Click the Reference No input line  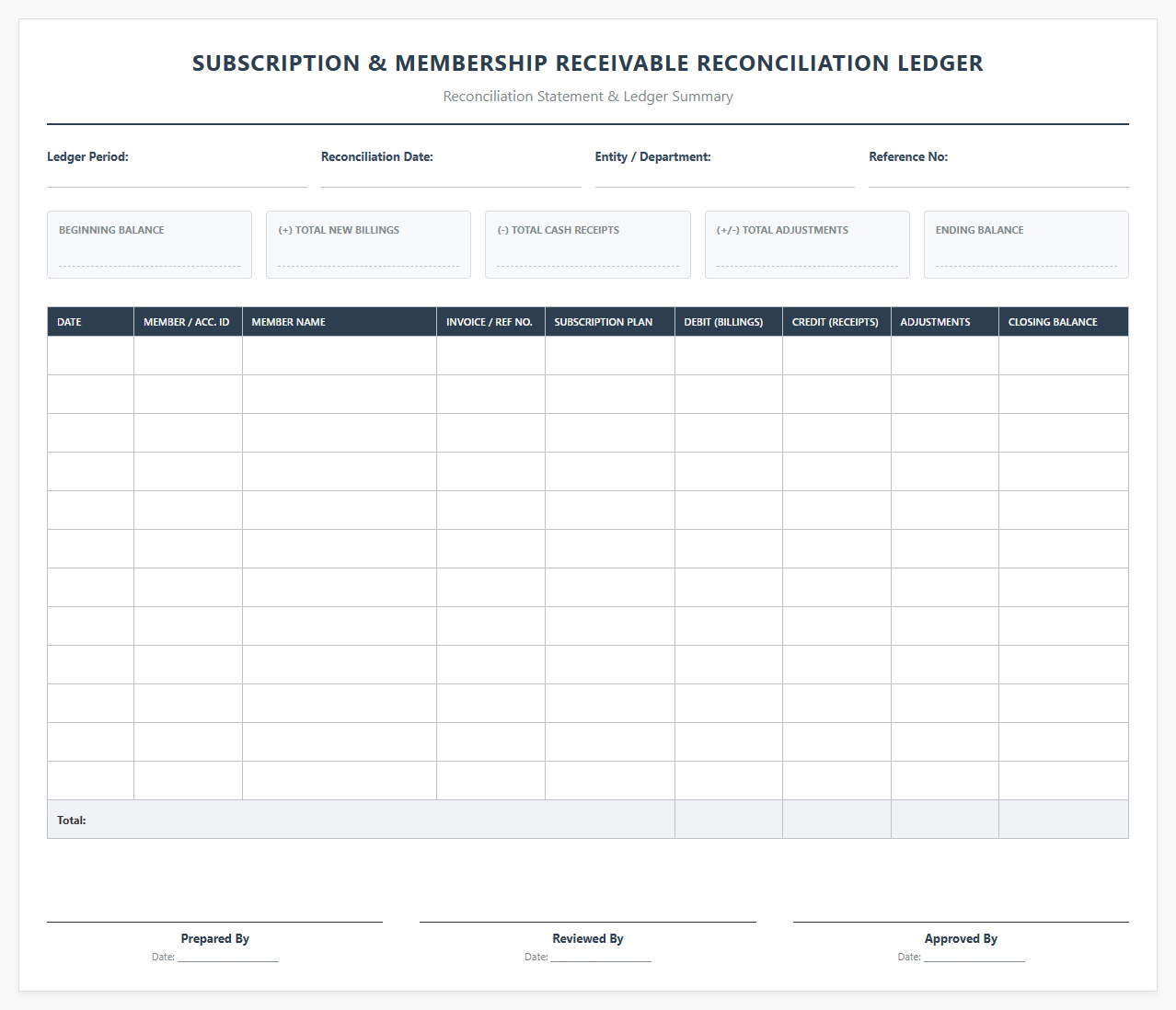(x=998, y=178)
